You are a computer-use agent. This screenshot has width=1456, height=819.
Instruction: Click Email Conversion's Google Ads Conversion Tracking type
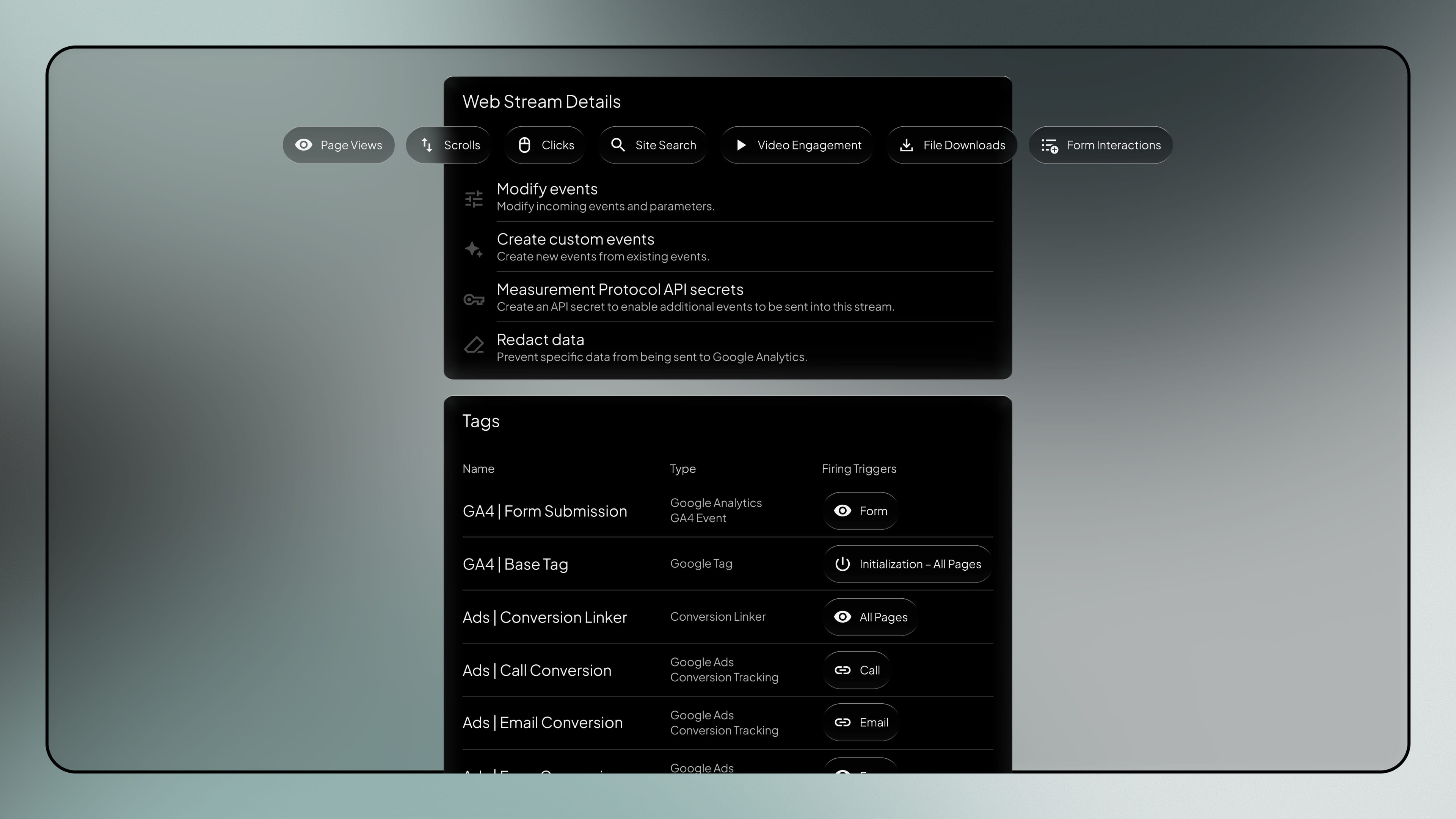(x=724, y=723)
